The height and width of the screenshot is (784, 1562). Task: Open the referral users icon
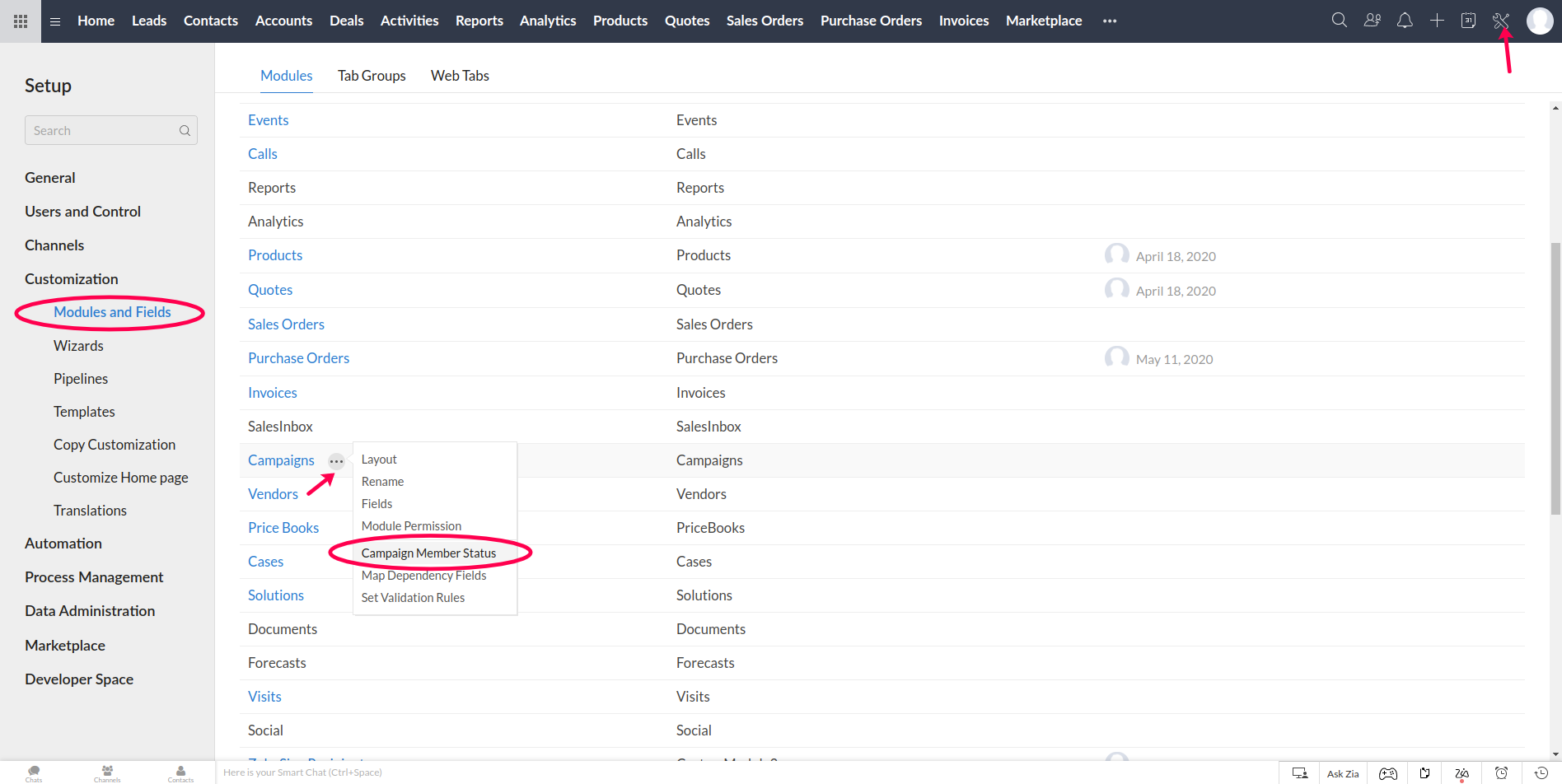[x=1373, y=21]
